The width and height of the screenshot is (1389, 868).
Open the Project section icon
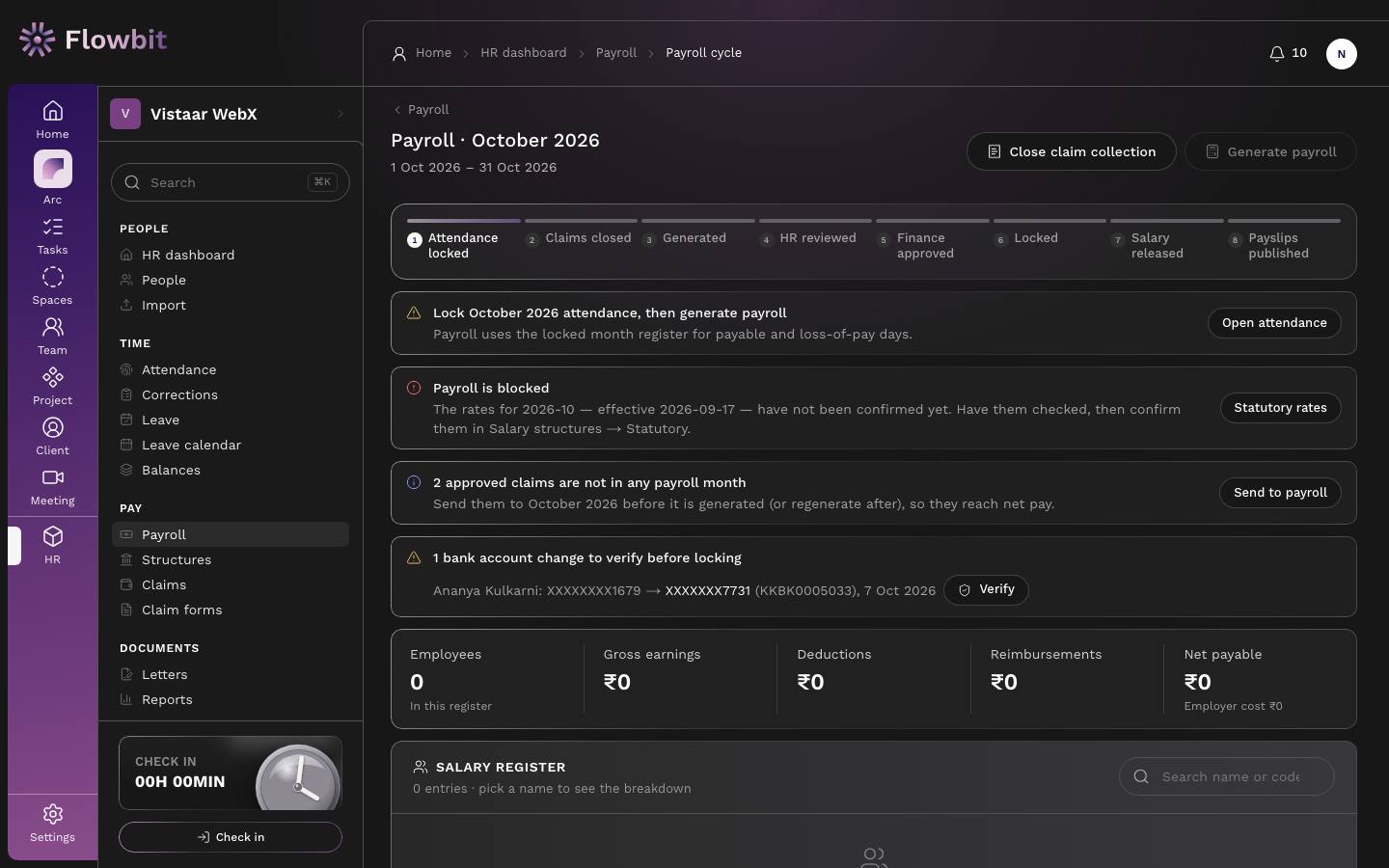(53, 386)
